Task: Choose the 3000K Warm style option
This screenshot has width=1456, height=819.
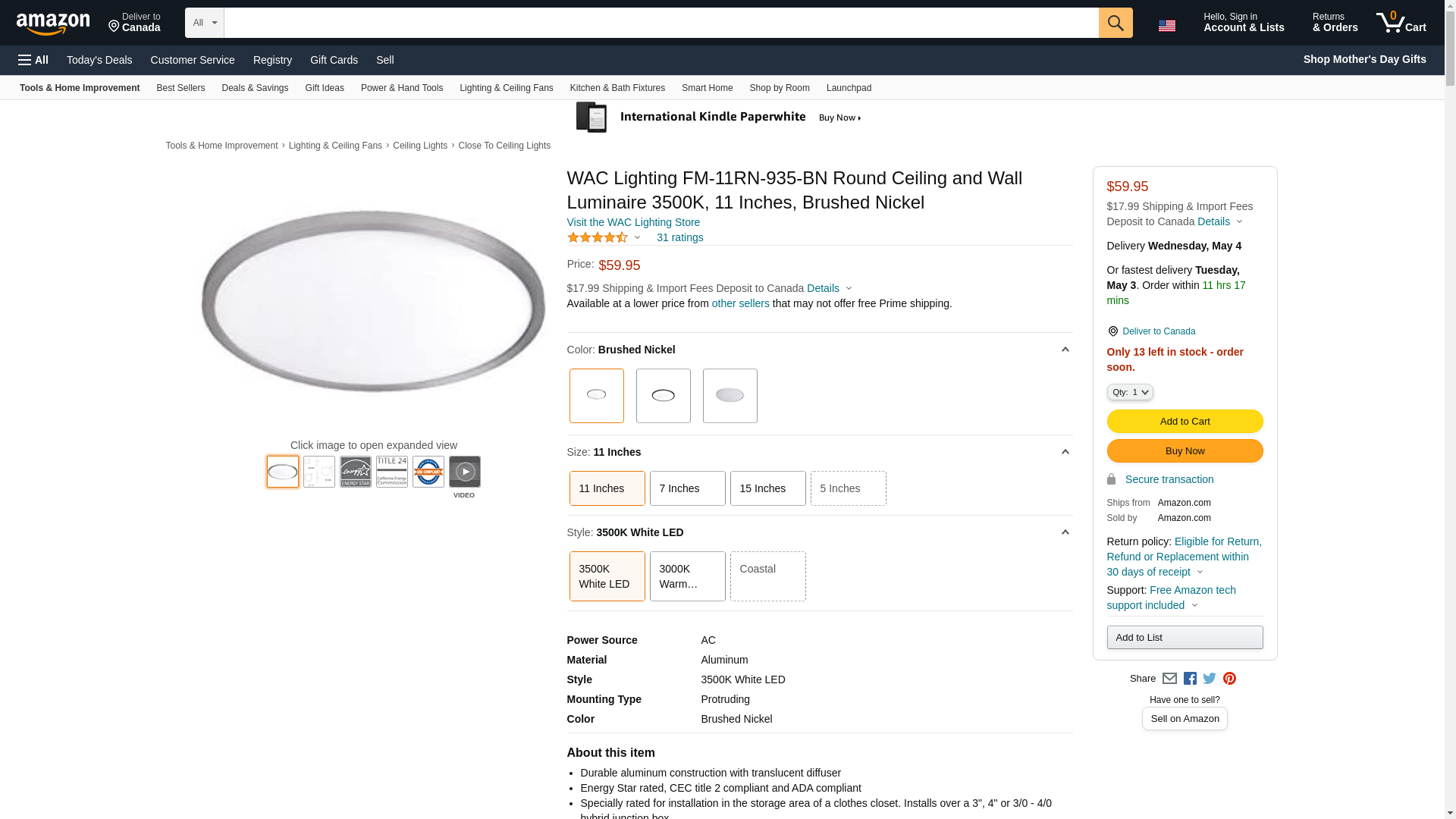Action: tap(687, 576)
